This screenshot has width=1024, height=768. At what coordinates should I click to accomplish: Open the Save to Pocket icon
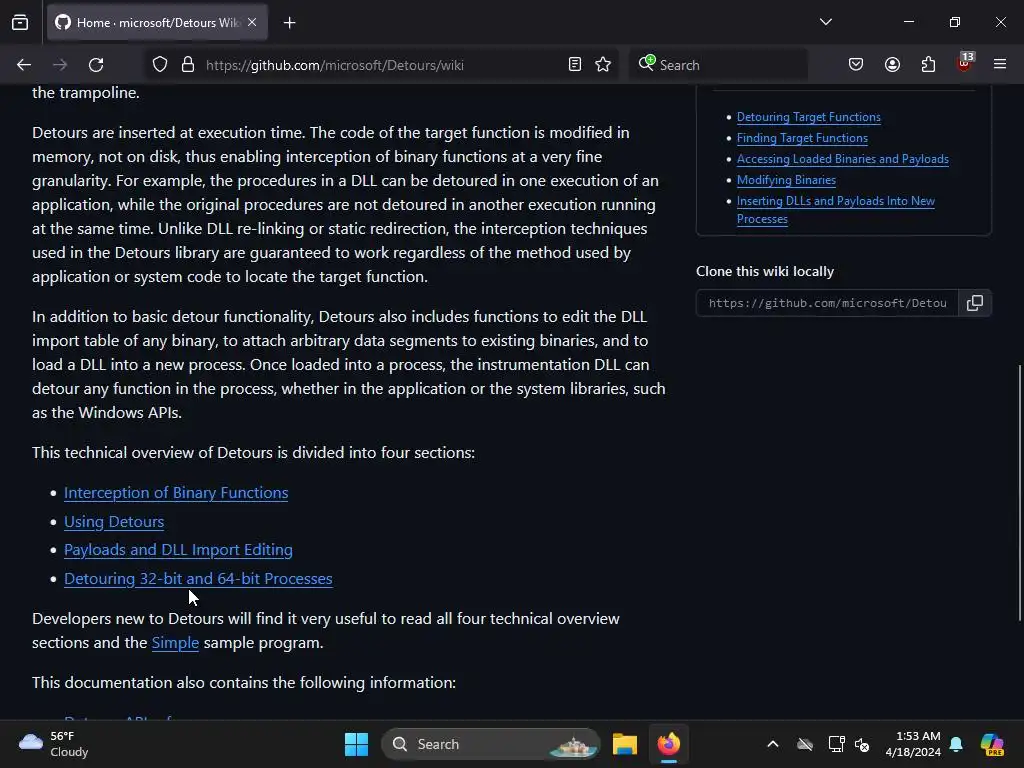pos(856,65)
